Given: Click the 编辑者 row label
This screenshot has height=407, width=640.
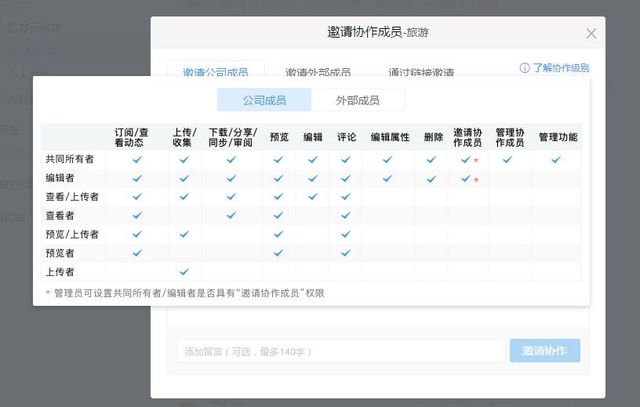Looking at the screenshot, I should [60, 178].
